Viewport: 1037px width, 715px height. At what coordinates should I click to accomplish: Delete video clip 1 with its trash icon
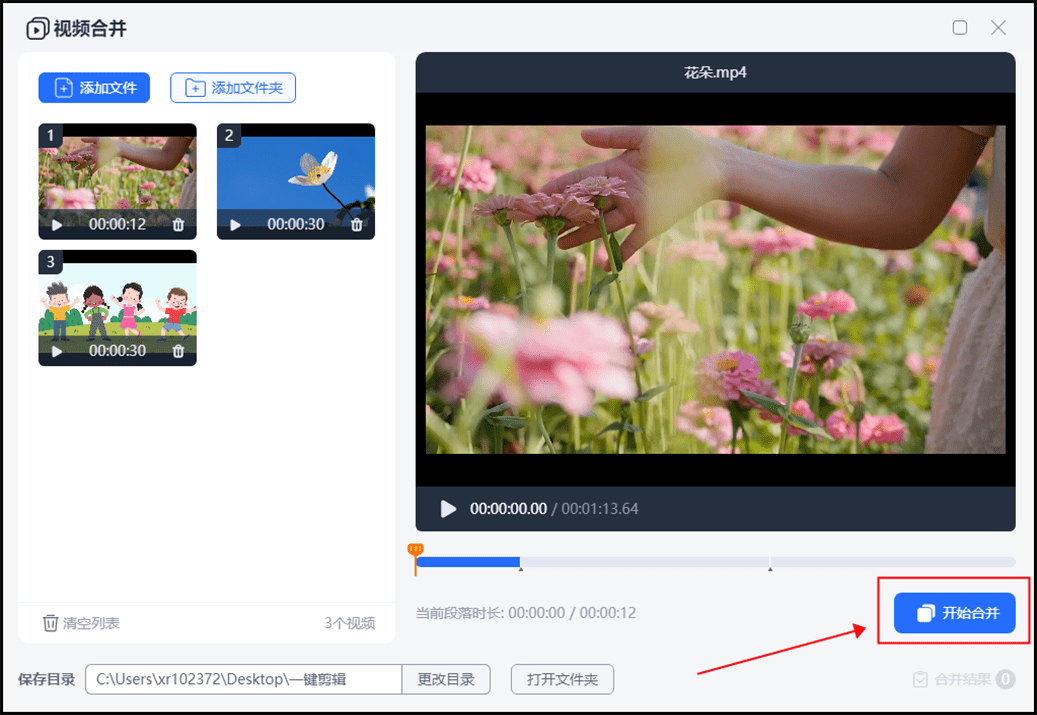tap(179, 225)
